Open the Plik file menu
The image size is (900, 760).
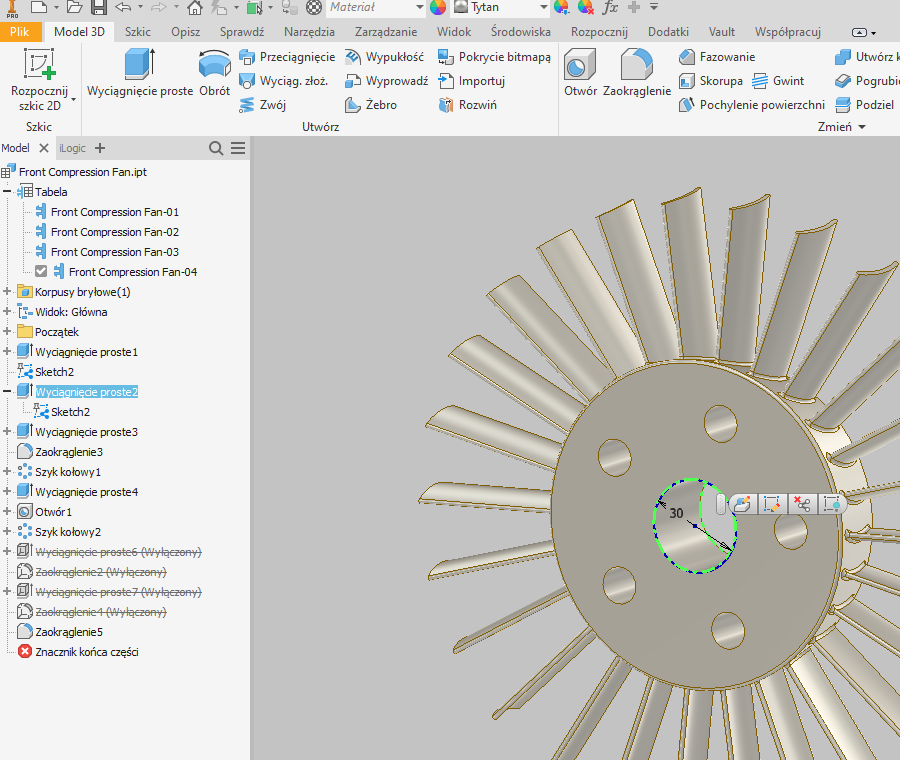tap(20, 32)
